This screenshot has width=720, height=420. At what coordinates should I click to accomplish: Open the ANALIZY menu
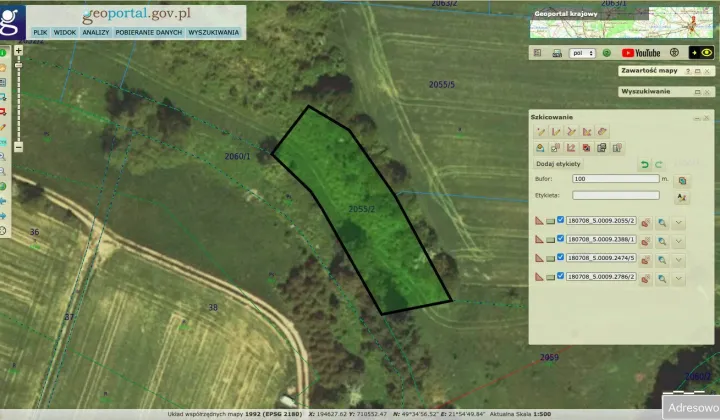pyautogui.click(x=96, y=32)
